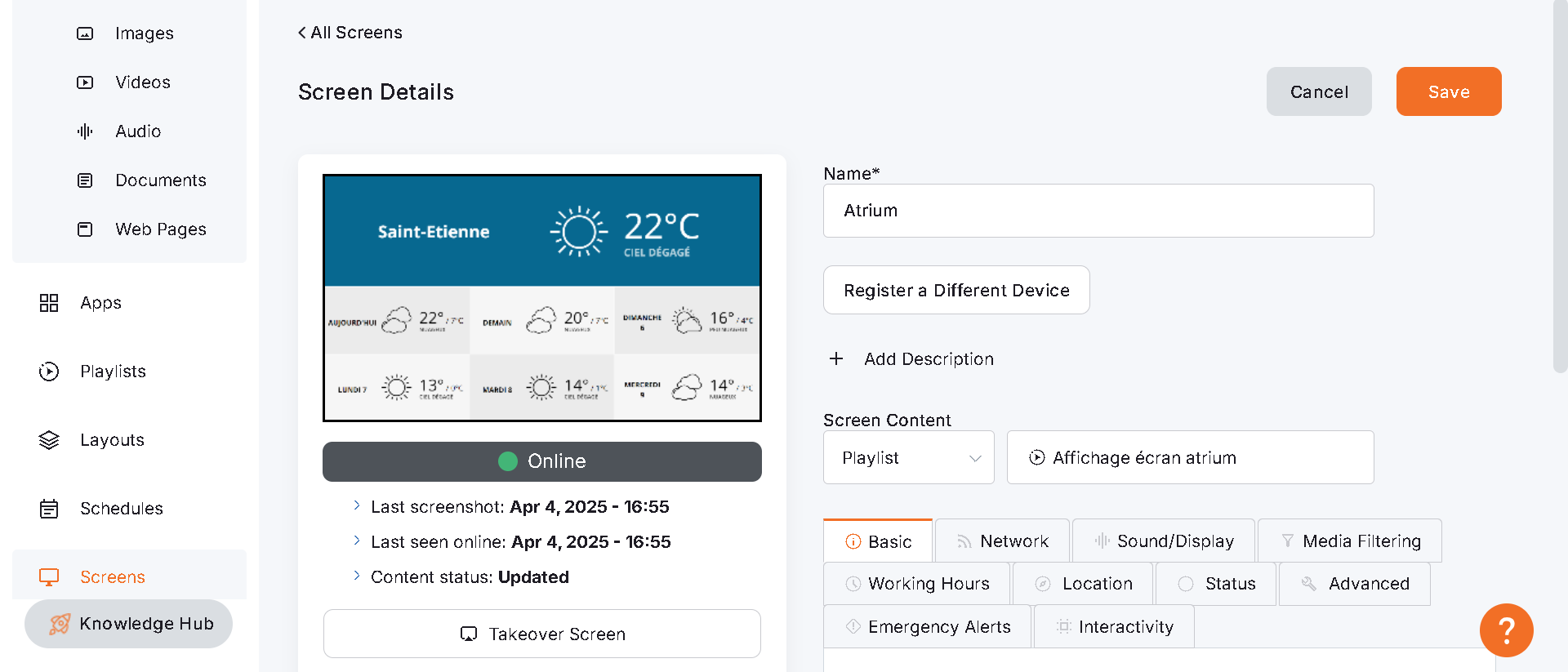Go back to All Screens
The width and height of the screenshot is (1568, 672).
(x=350, y=33)
